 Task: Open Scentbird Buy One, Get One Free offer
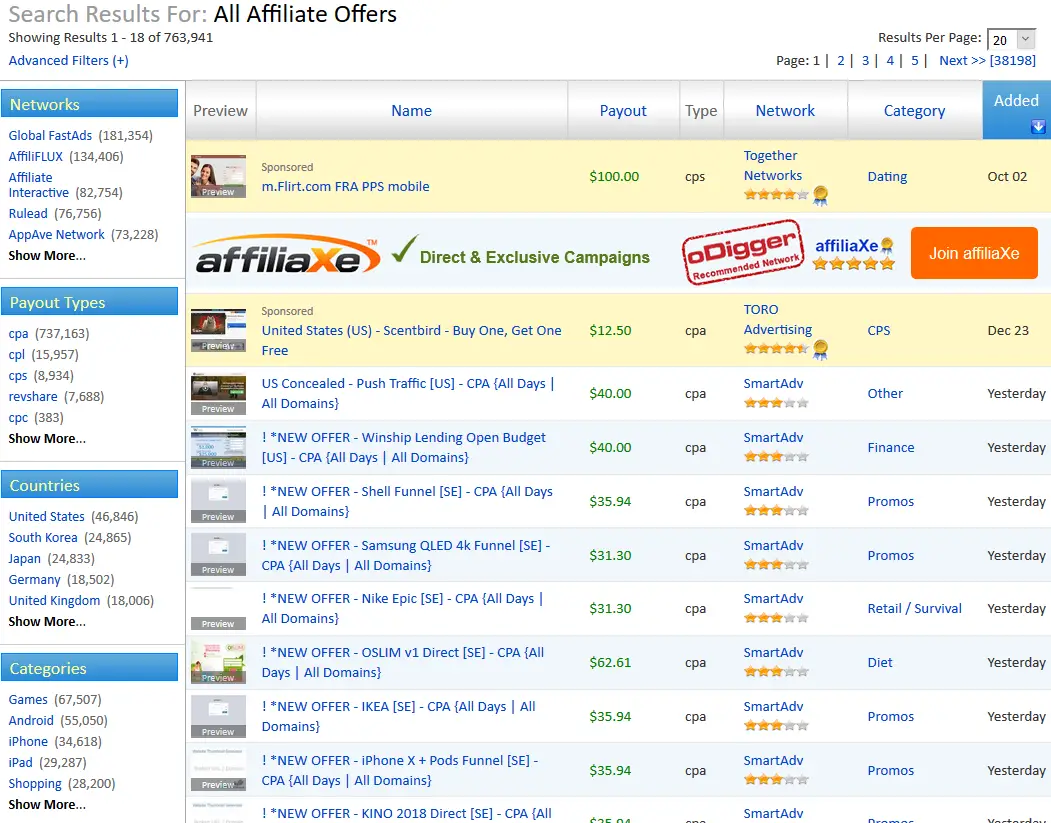click(x=412, y=340)
